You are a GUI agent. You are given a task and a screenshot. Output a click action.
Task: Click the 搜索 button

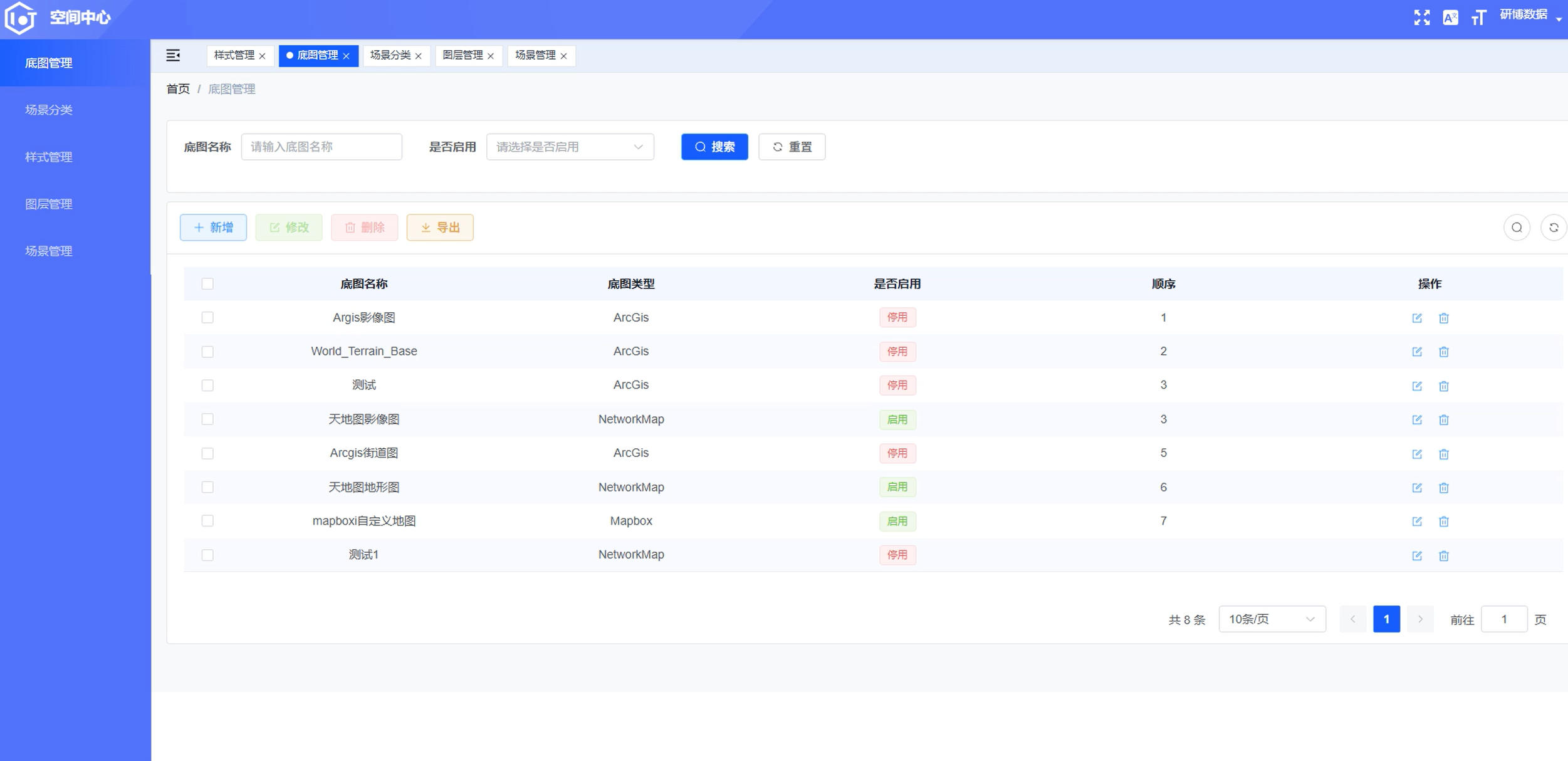click(714, 147)
